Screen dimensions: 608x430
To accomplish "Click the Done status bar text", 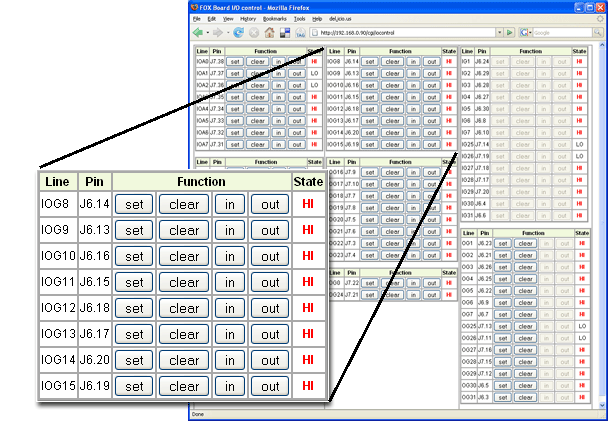I will click(197, 414).
